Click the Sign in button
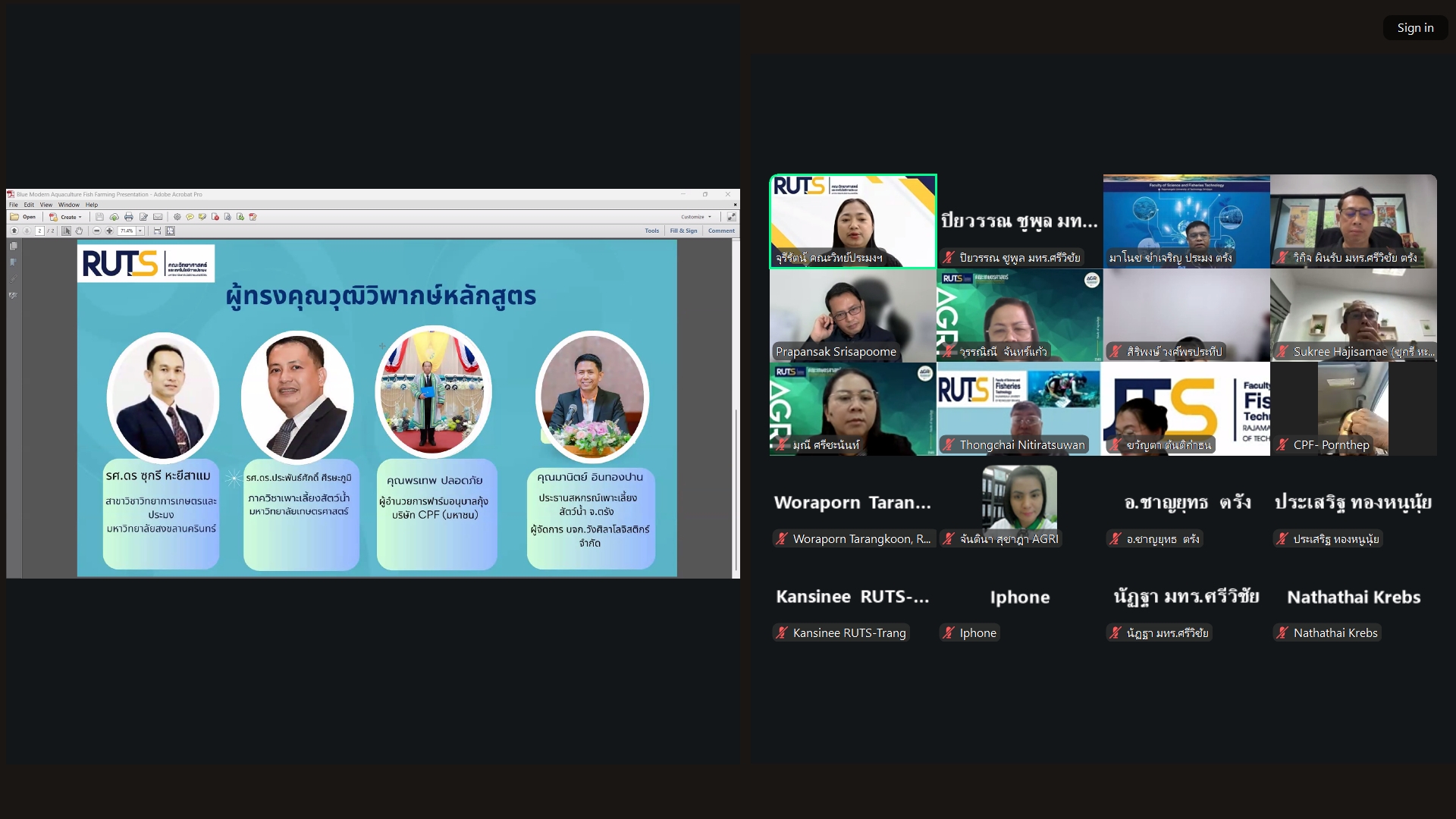This screenshot has height=819, width=1456. 1415,28
